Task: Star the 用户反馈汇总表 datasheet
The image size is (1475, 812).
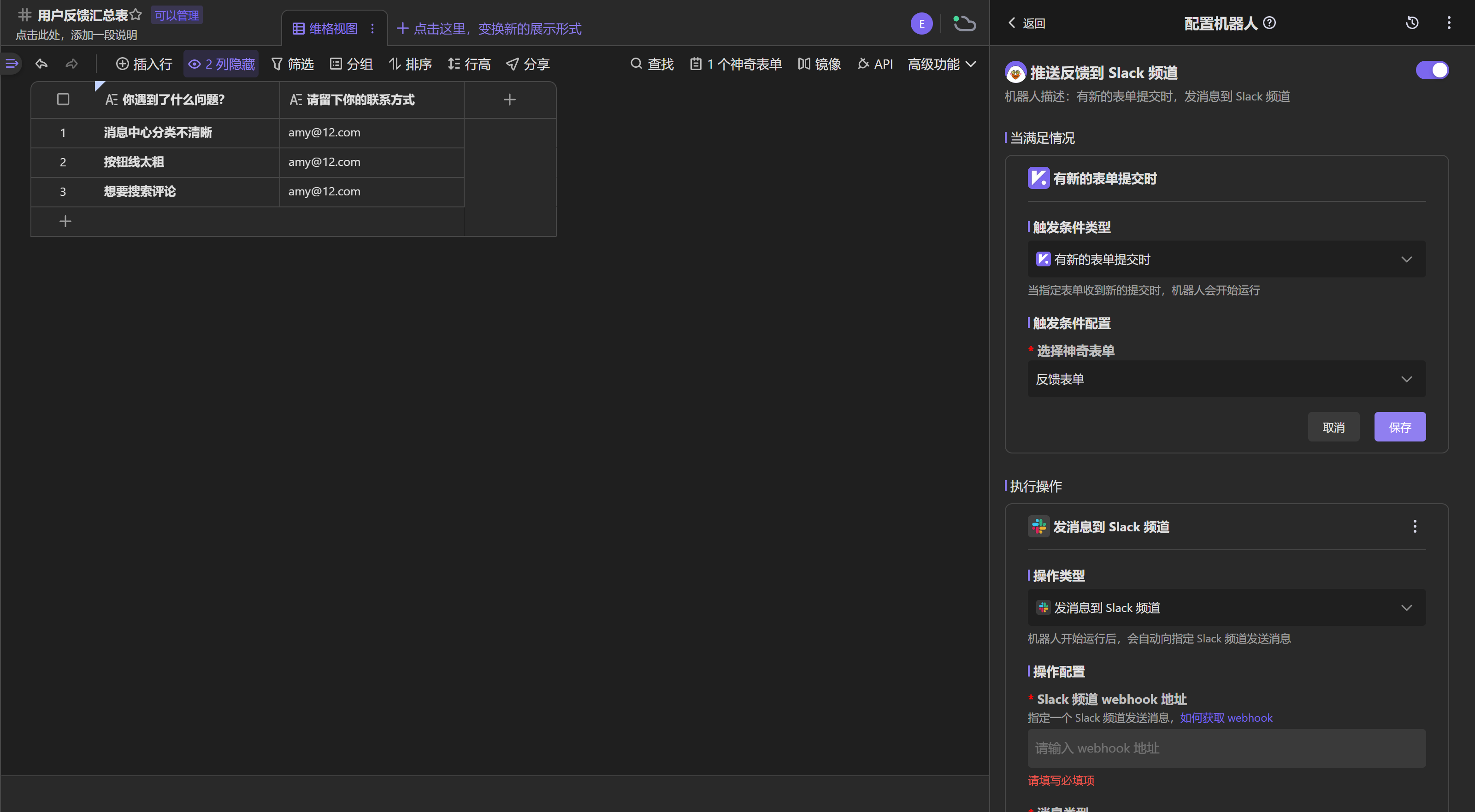Action: 136,14
